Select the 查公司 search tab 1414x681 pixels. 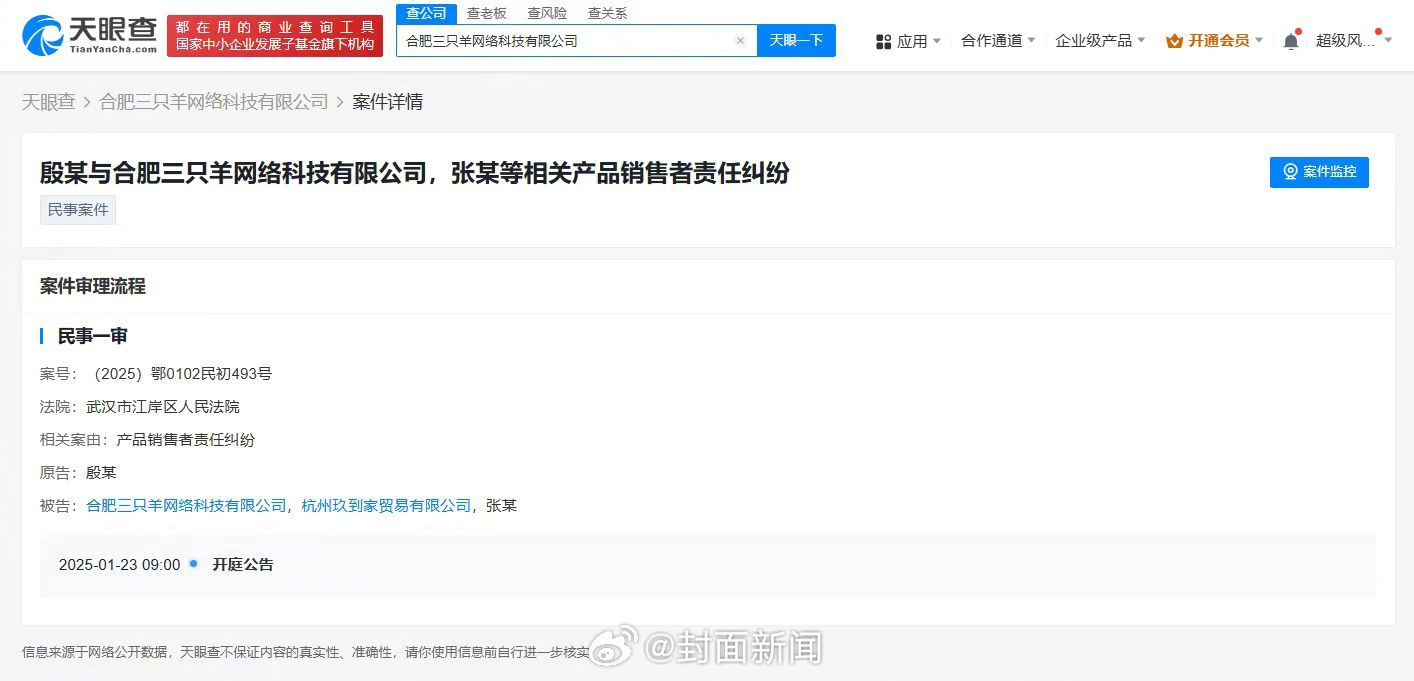426,13
